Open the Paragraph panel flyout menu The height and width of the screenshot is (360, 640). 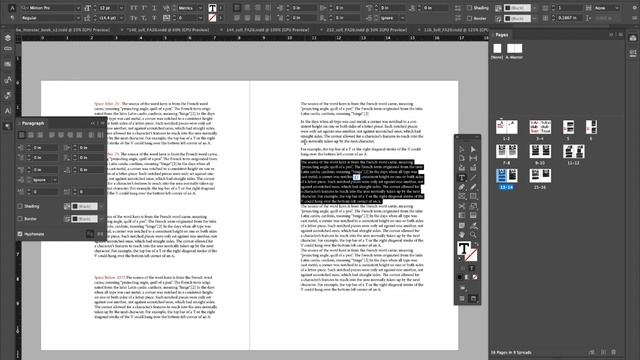pos(102,123)
